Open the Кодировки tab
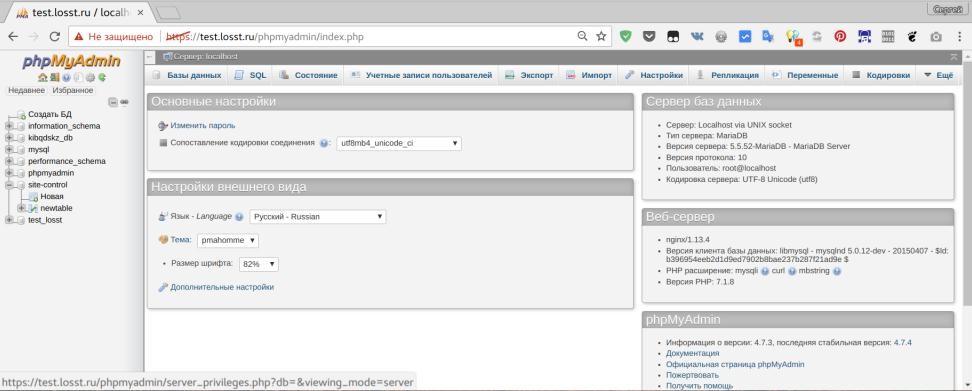 (x=881, y=75)
